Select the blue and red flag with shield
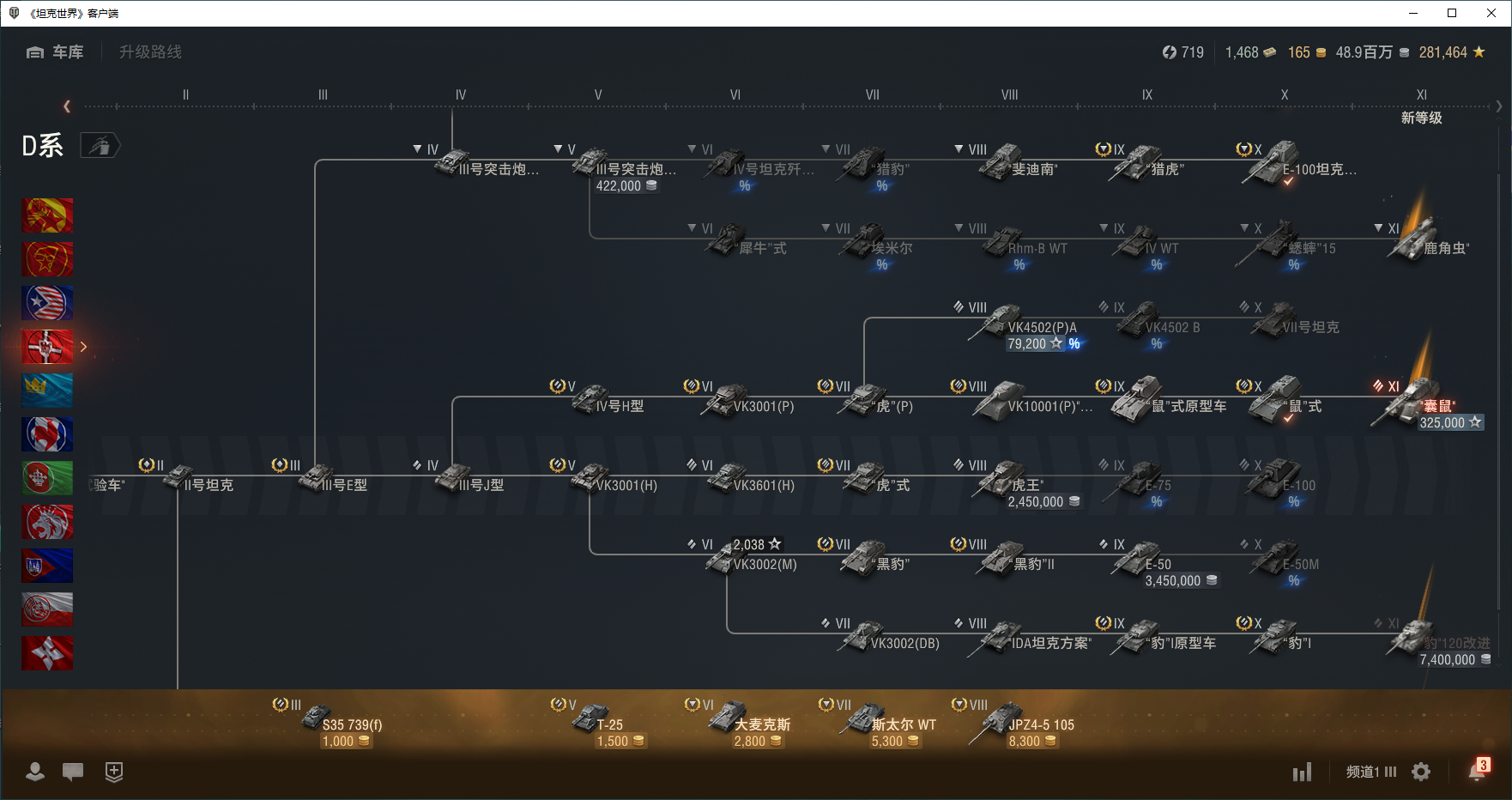Screen dimensions: 1512x800 tap(47, 566)
